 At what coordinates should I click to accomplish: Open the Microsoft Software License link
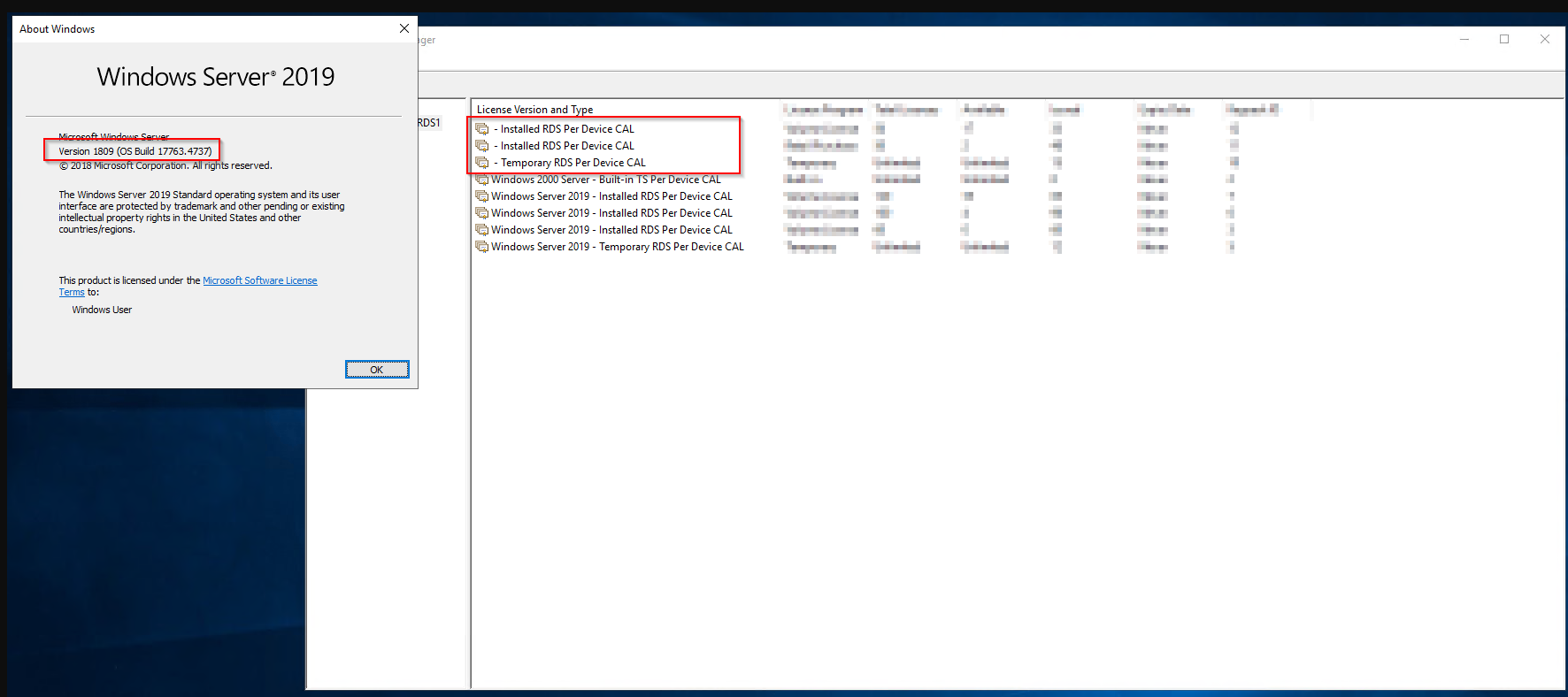[260, 280]
